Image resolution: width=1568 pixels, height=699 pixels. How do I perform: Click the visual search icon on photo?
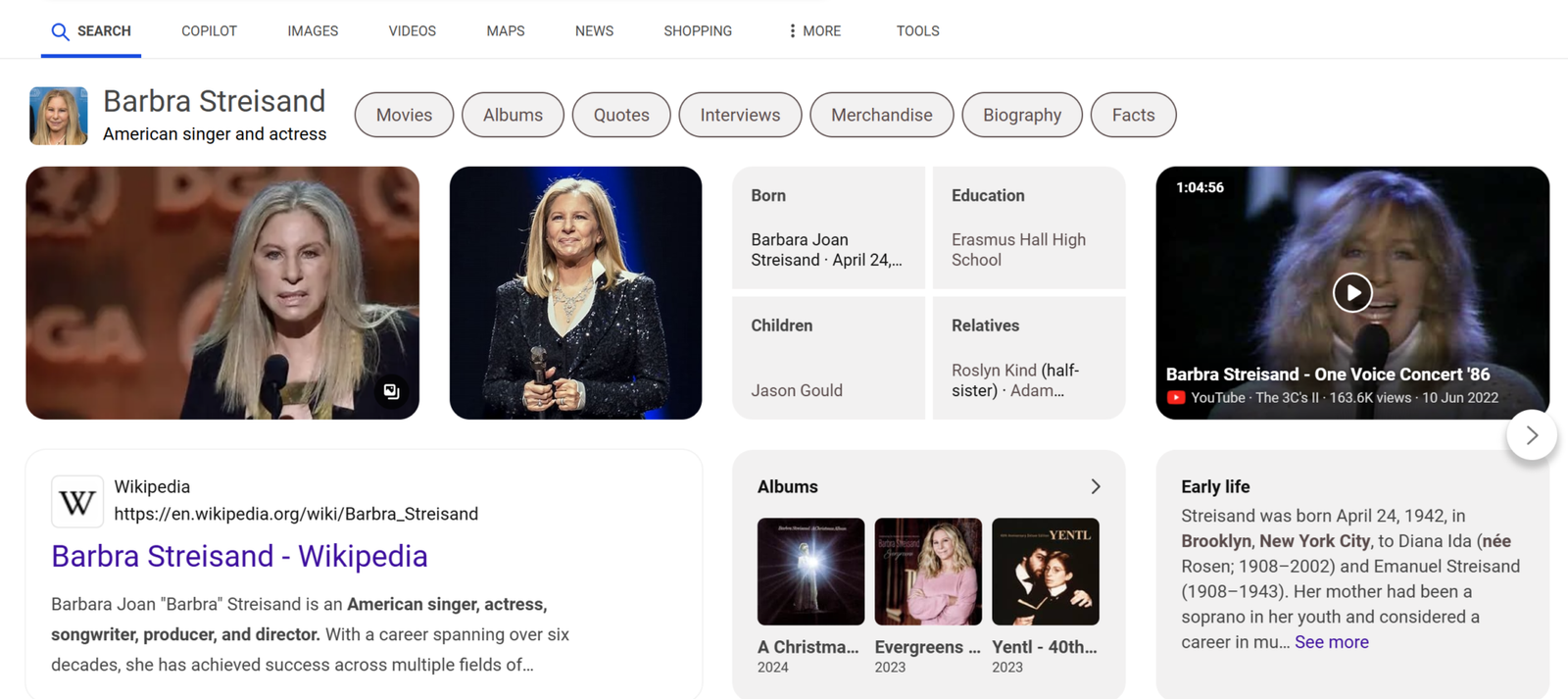392,391
